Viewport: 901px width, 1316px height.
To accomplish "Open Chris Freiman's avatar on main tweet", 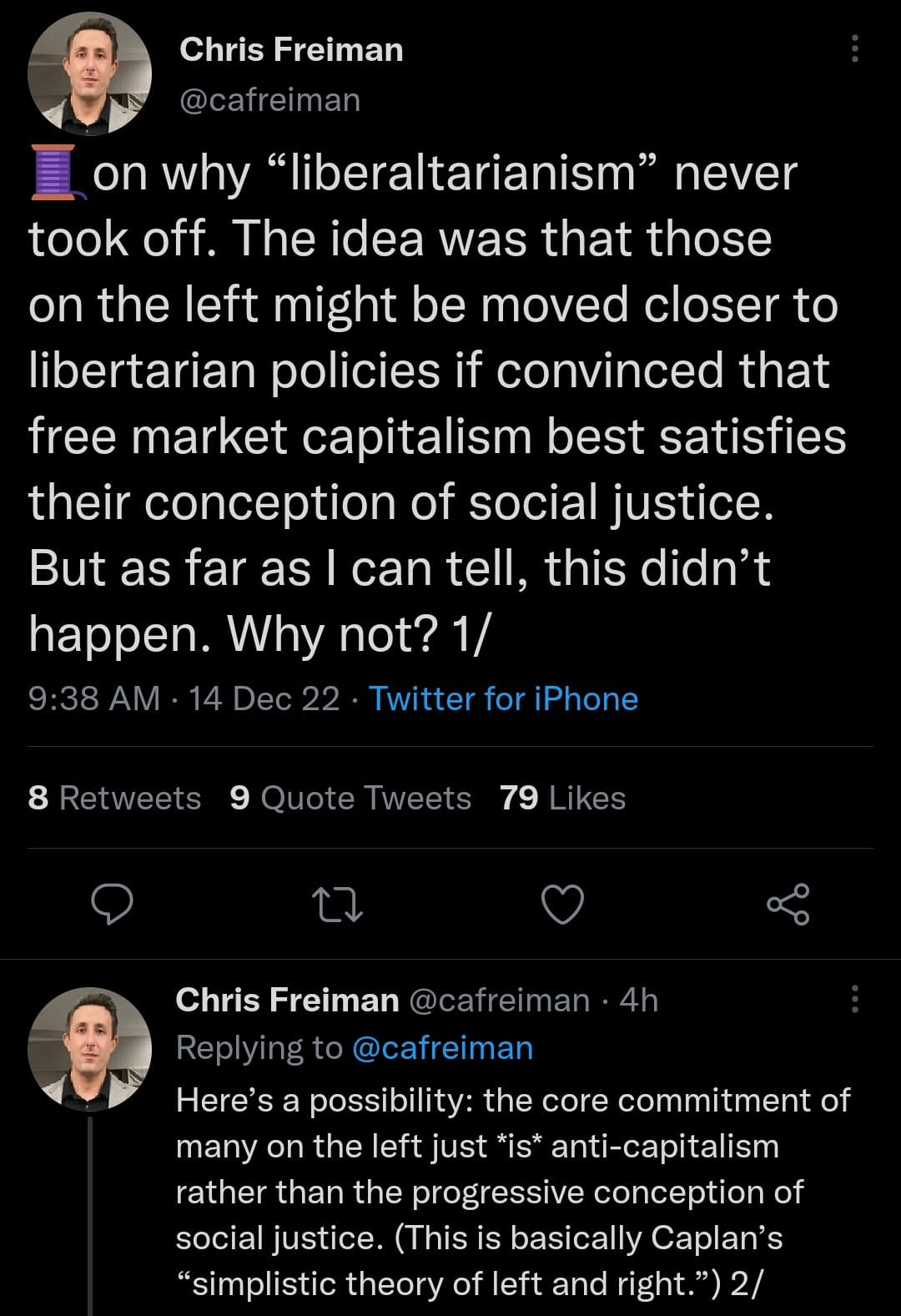I will [x=89, y=74].
